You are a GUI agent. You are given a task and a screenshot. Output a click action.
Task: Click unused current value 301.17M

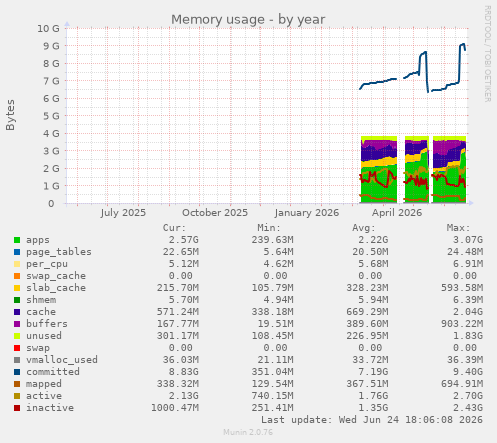tap(178, 336)
